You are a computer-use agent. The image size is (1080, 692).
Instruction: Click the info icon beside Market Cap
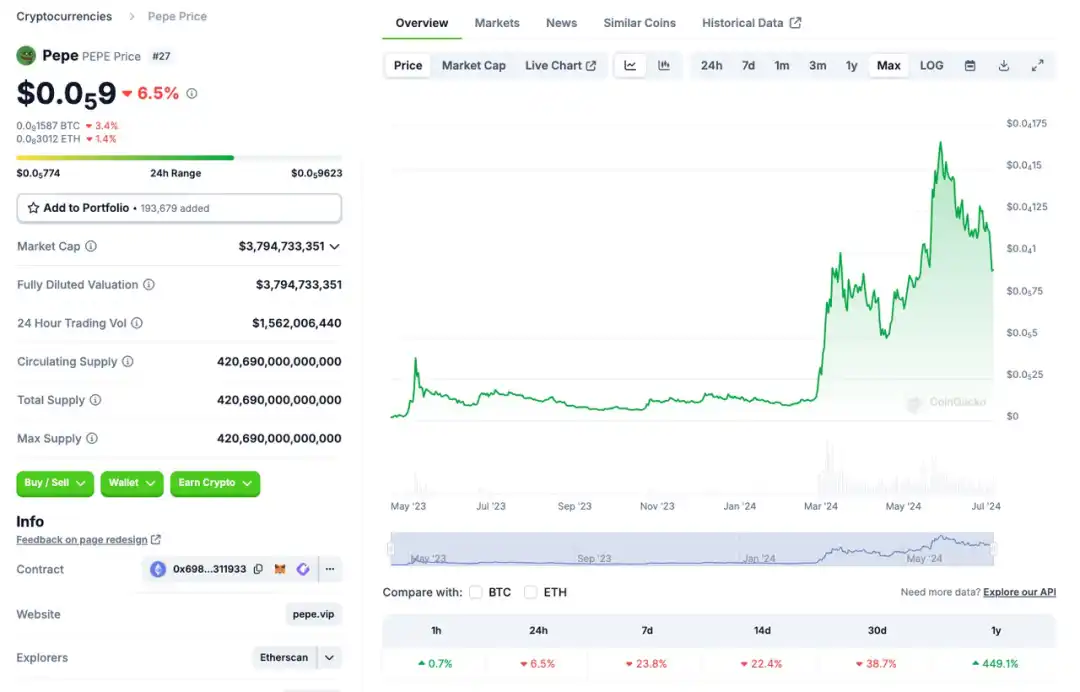(x=91, y=246)
